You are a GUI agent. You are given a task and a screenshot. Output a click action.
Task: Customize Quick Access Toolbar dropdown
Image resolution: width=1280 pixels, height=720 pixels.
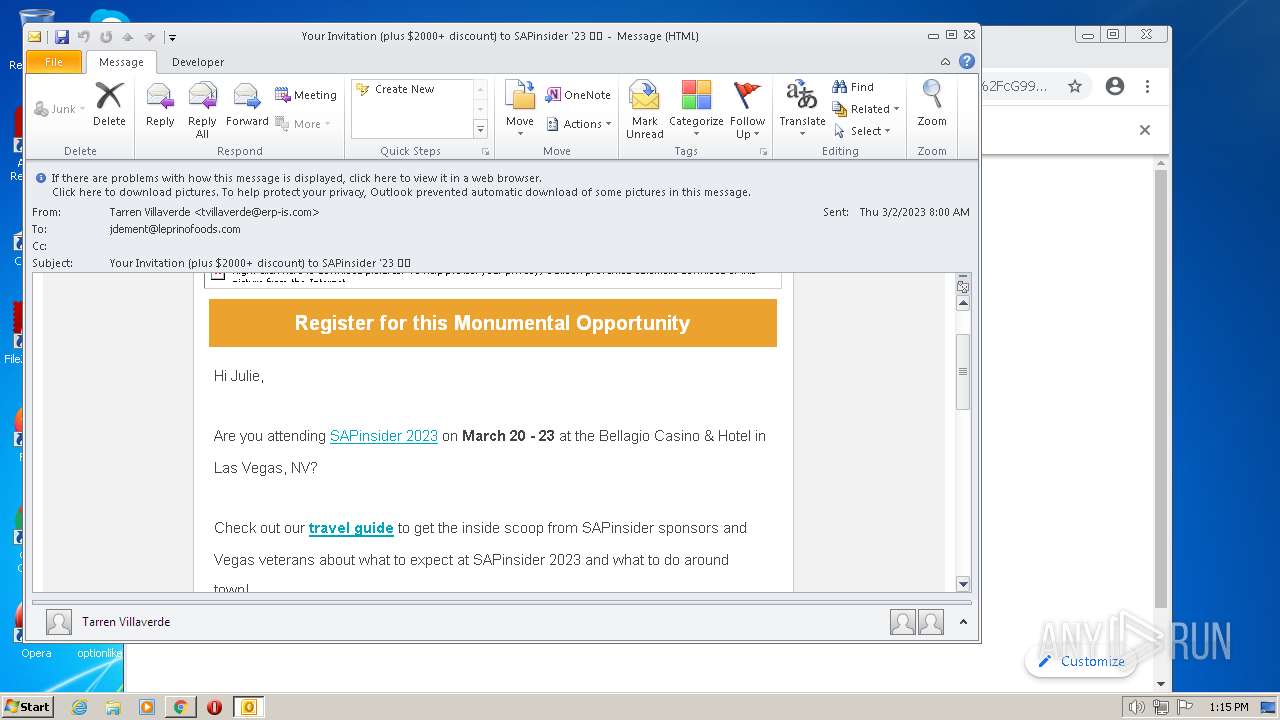(x=172, y=37)
